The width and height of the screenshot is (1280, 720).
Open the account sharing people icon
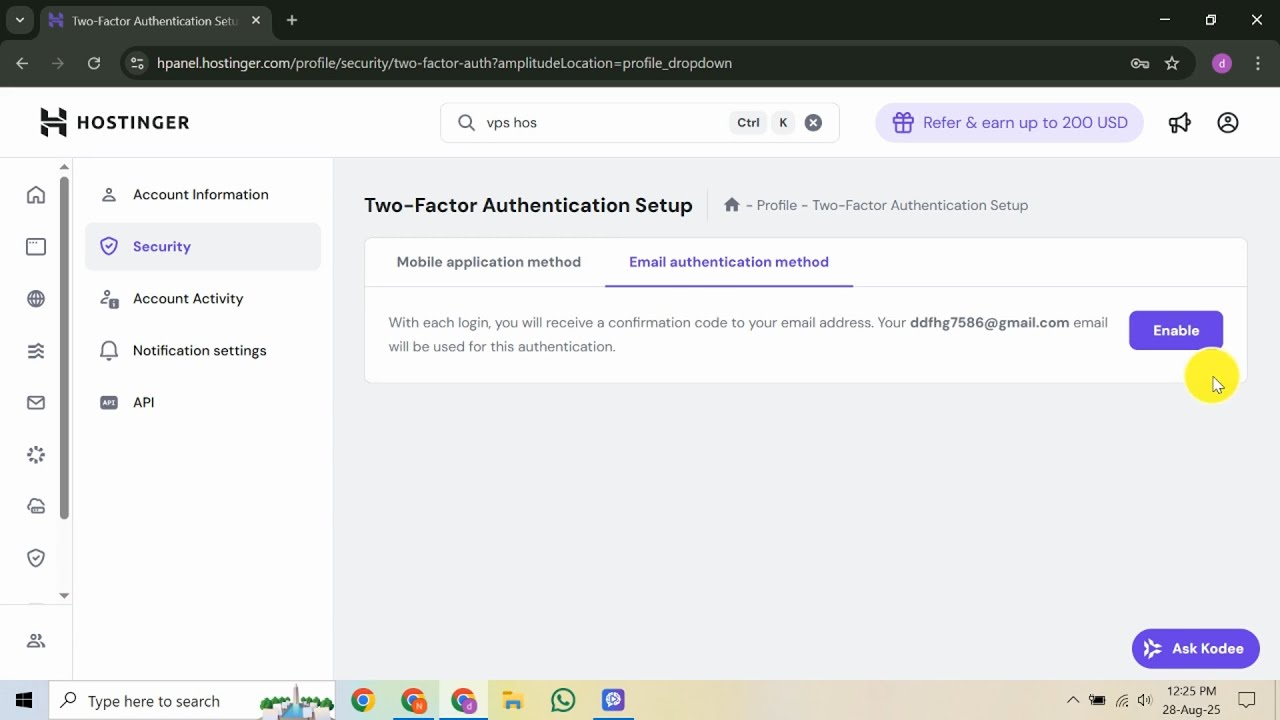(36, 641)
